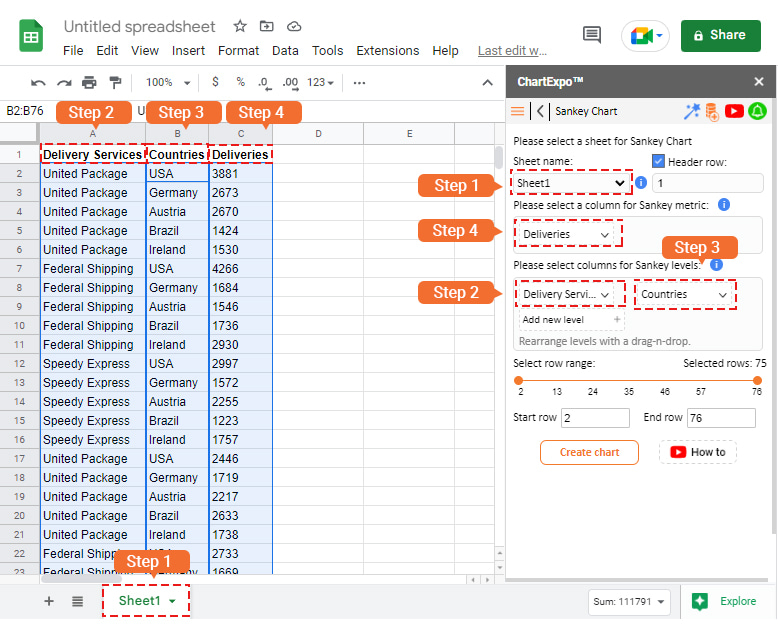Close the ChartExpo sidebar

point(759,81)
